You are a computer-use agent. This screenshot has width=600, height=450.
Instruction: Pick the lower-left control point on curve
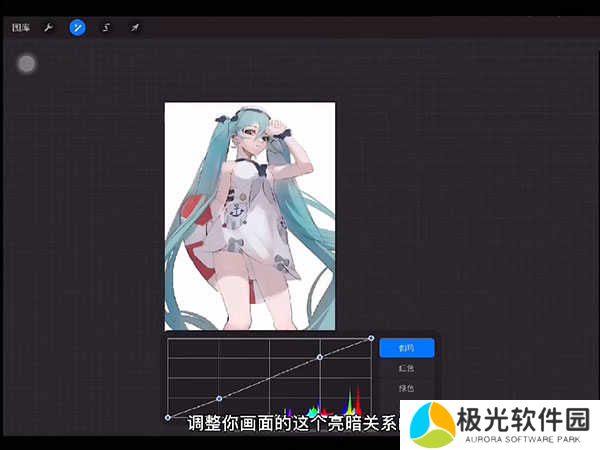(x=219, y=398)
